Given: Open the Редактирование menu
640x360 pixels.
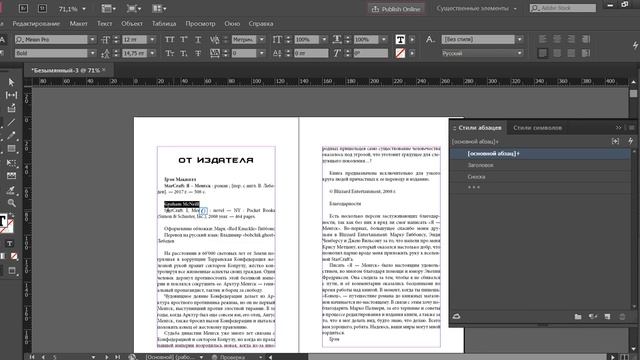Looking at the screenshot, I should click(x=36, y=24).
